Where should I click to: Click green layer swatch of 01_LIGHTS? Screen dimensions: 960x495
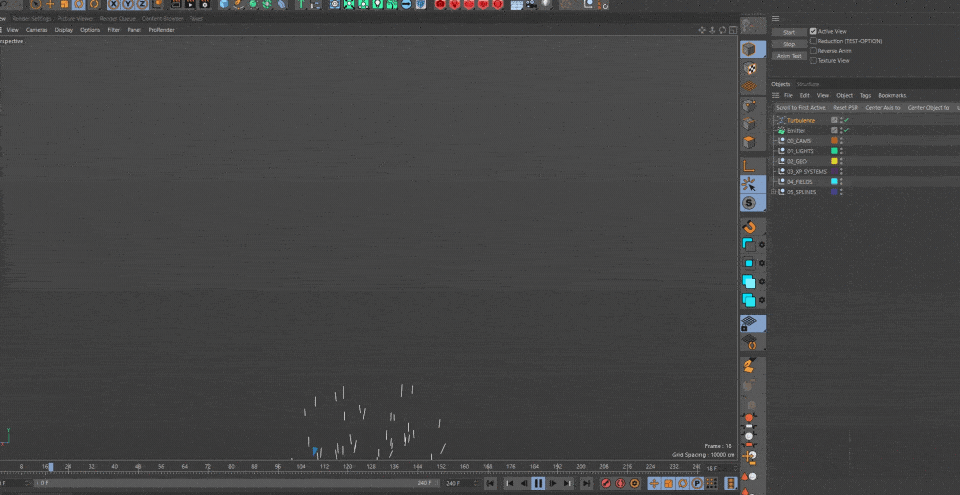[x=834, y=151]
